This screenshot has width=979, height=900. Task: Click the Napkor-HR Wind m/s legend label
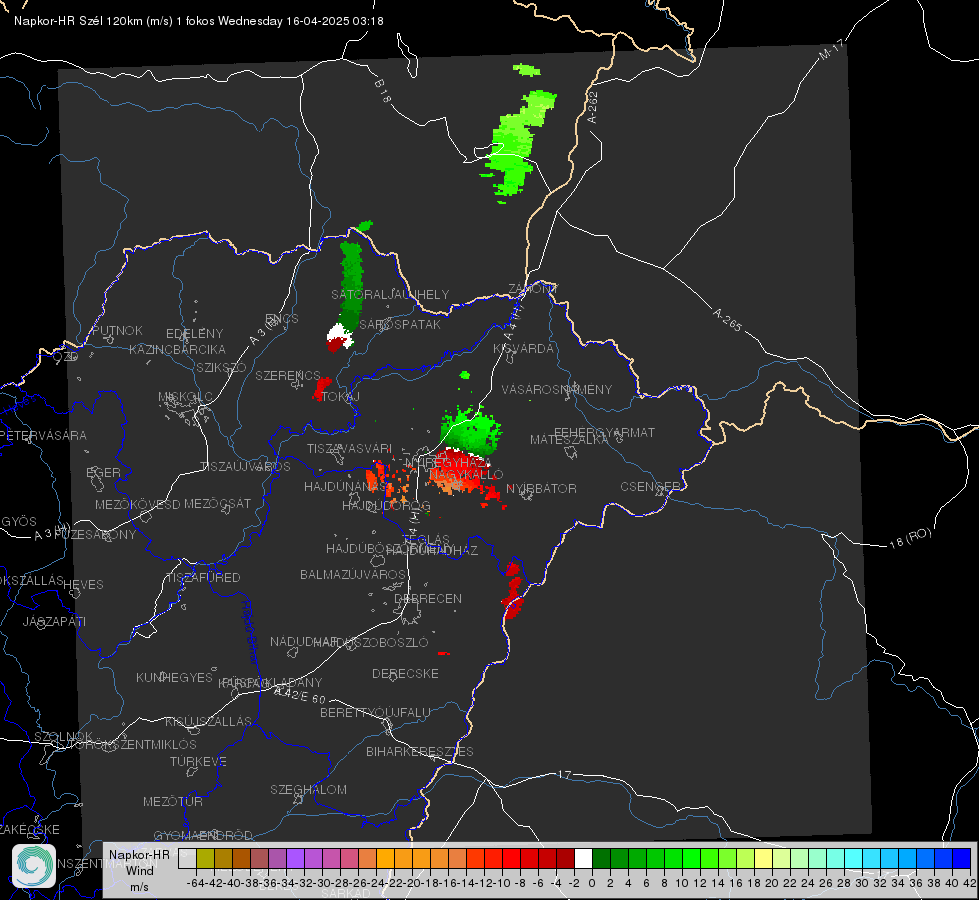tap(139, 871)
